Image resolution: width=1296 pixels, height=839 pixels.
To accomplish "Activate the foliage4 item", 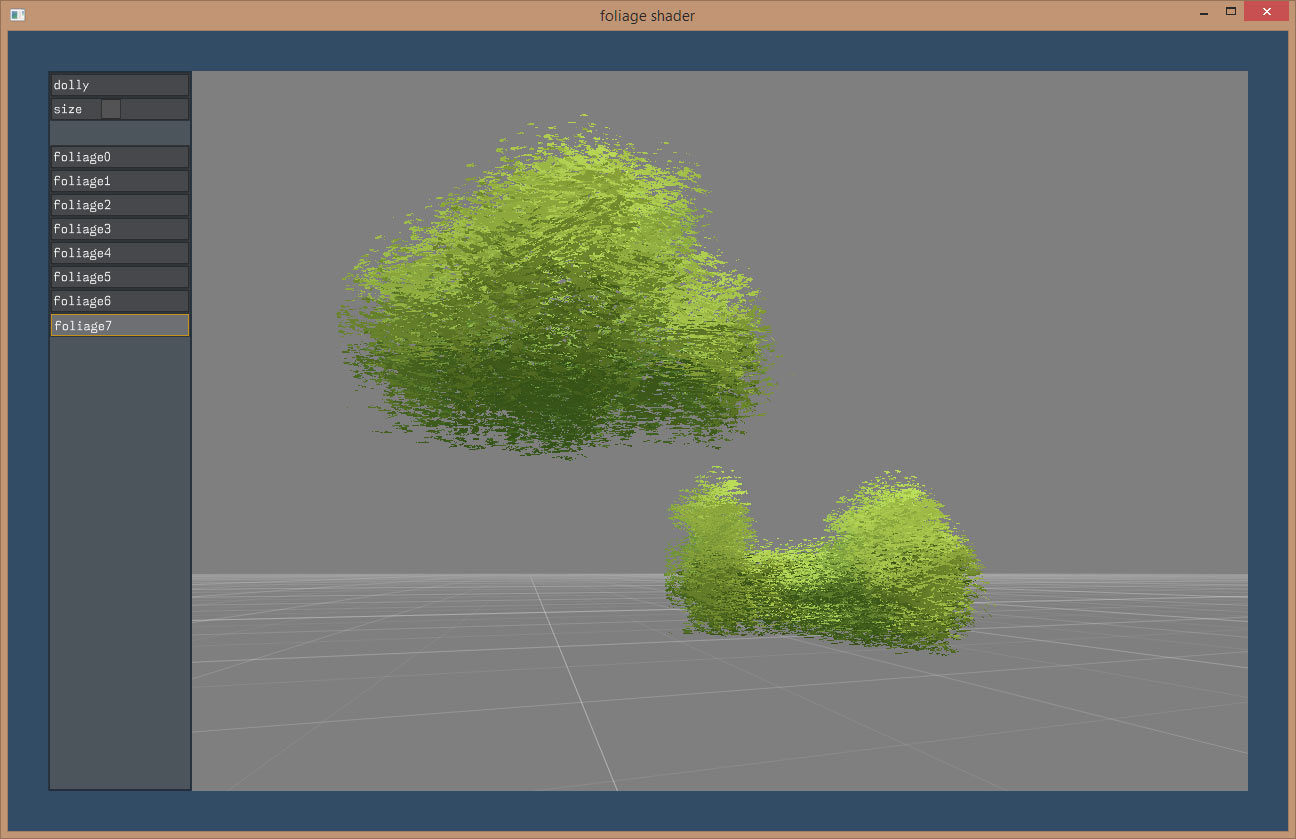I will tap(120, 253).
